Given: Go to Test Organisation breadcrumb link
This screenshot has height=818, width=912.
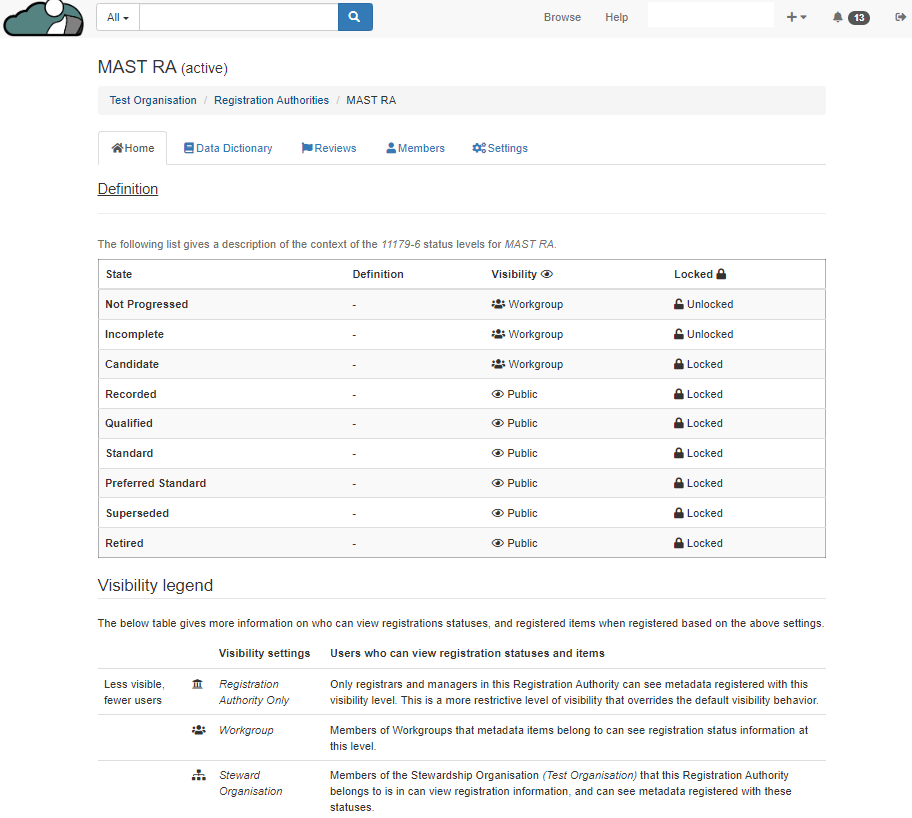Looking at the screenshot, I should (153, 100).
